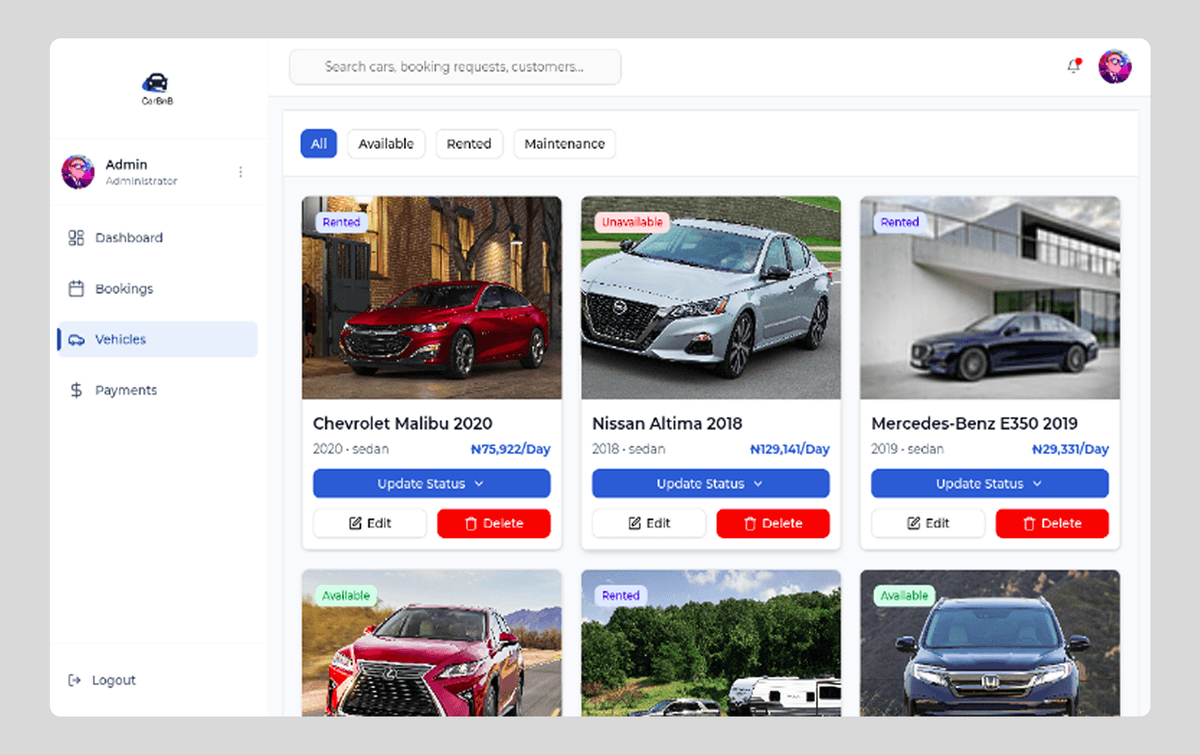Click the Logout arrow icon

click(74, 680)
